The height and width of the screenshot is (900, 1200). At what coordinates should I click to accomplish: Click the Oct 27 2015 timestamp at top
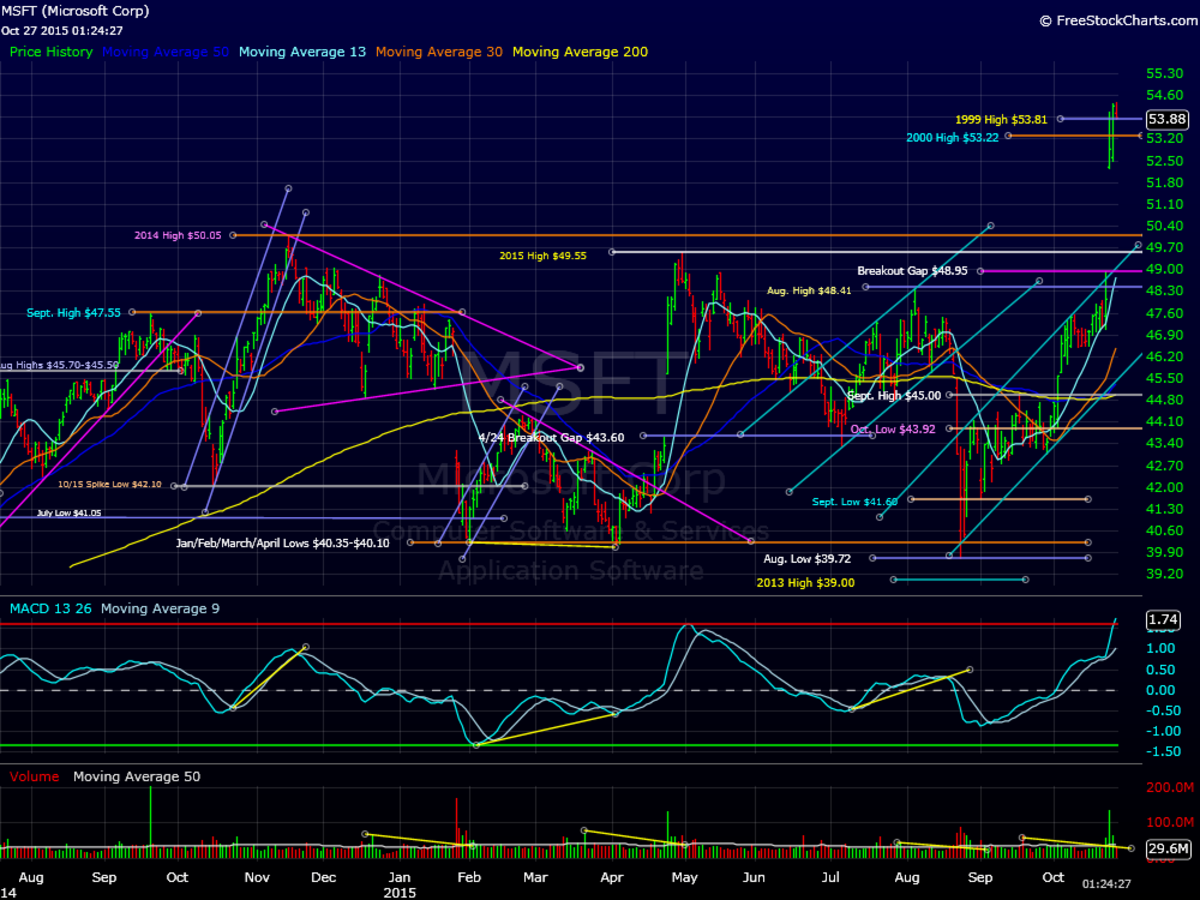62,30
